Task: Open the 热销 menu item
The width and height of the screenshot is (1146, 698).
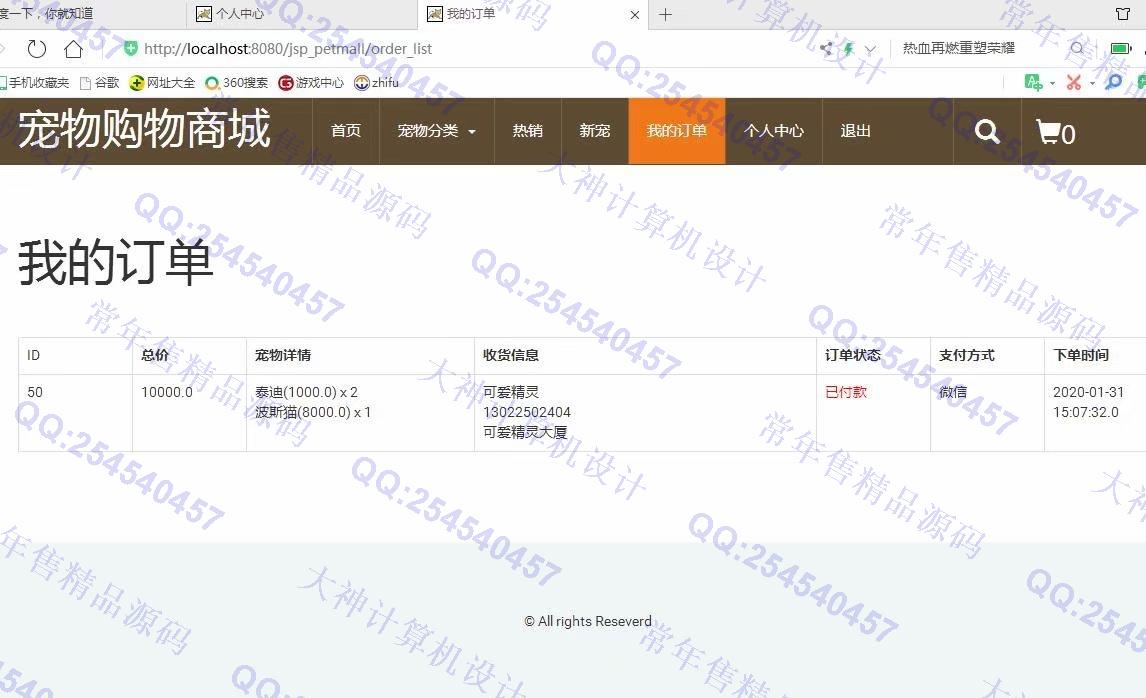Action: tap(528, 131)
